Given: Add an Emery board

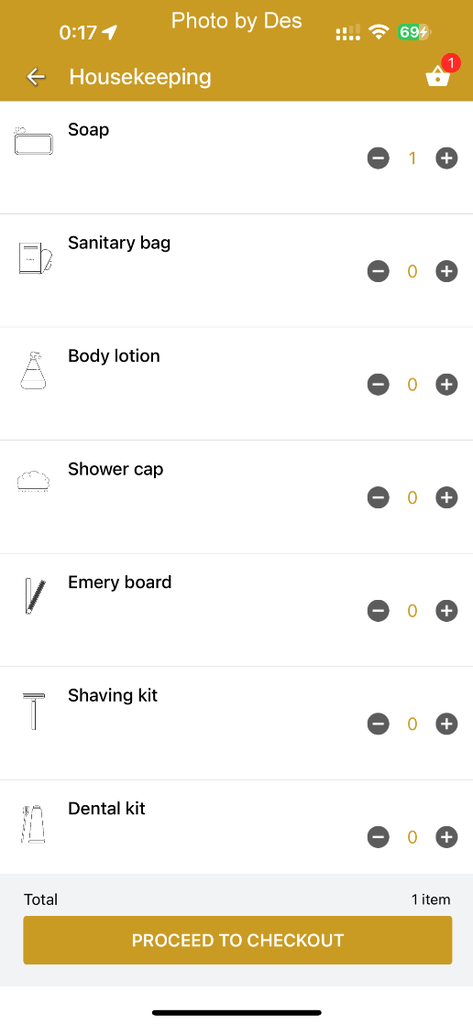Looking at the screenshot, I should 447,611.
